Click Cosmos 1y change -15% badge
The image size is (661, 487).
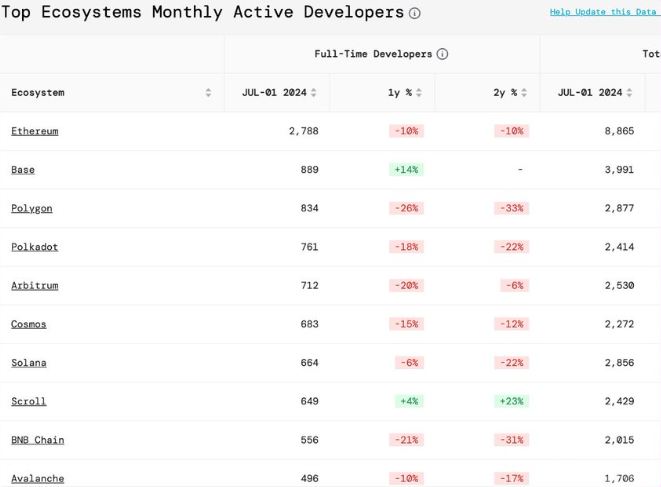(406, 324)
